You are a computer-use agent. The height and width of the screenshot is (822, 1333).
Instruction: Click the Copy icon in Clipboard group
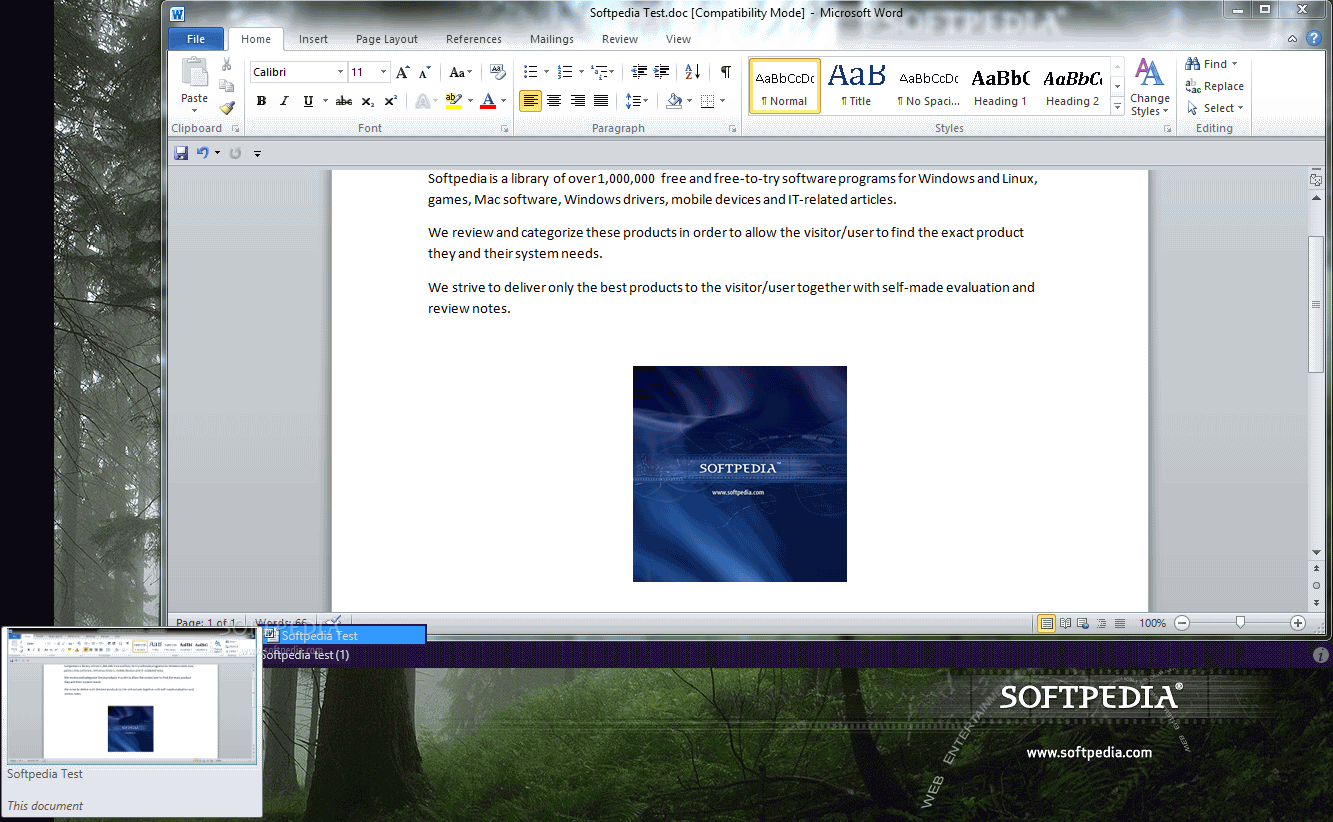tap(227, 86)
